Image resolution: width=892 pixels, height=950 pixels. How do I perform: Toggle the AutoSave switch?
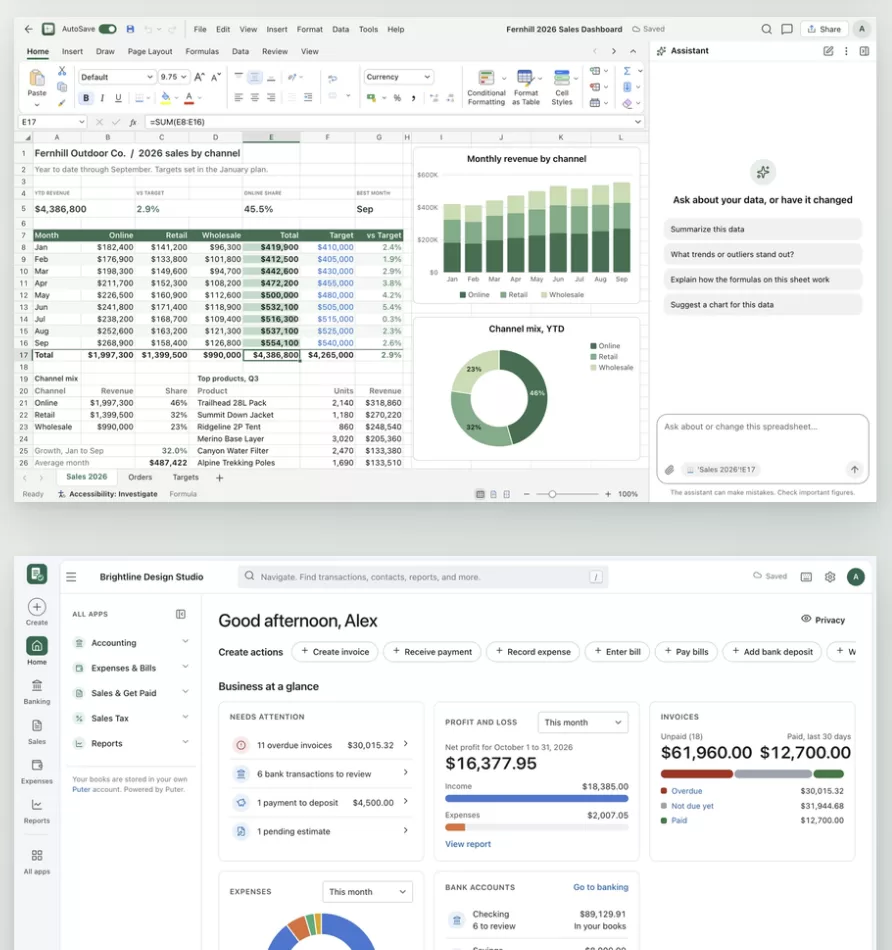(x=108, y=29)
